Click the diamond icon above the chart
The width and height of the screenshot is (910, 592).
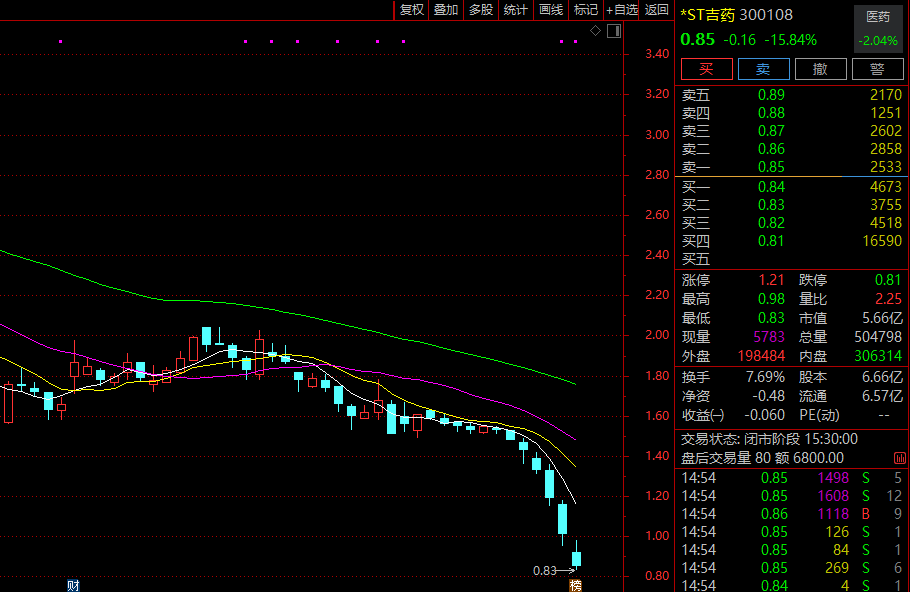point(595,31)
